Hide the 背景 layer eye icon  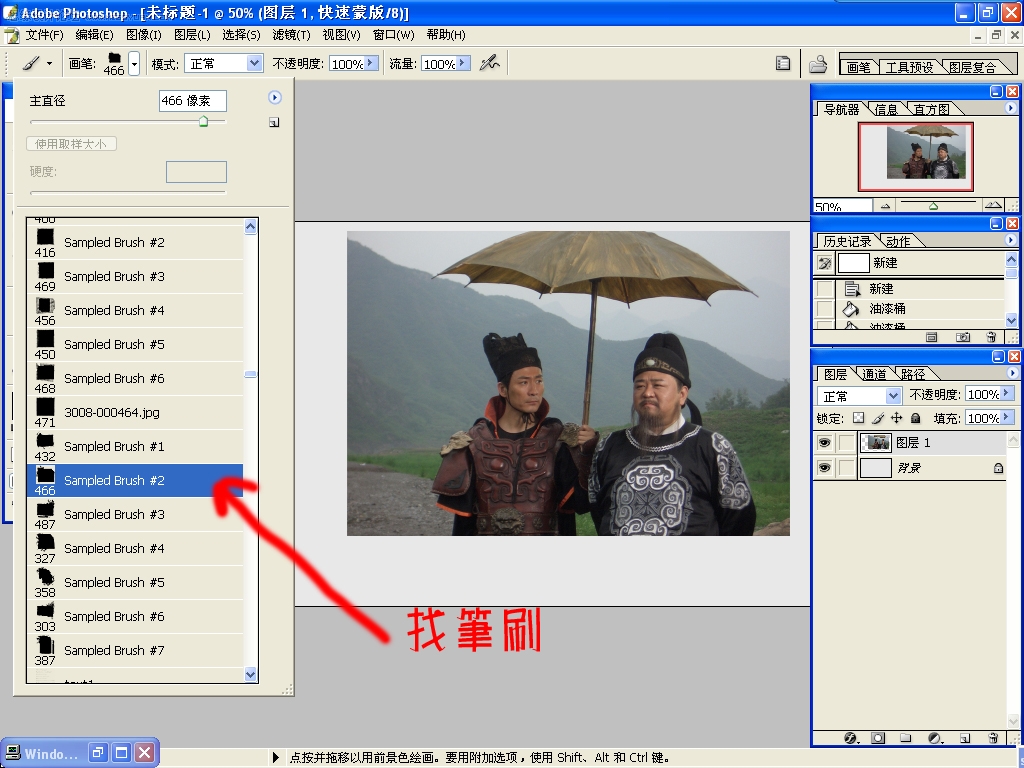pos(825,468)
